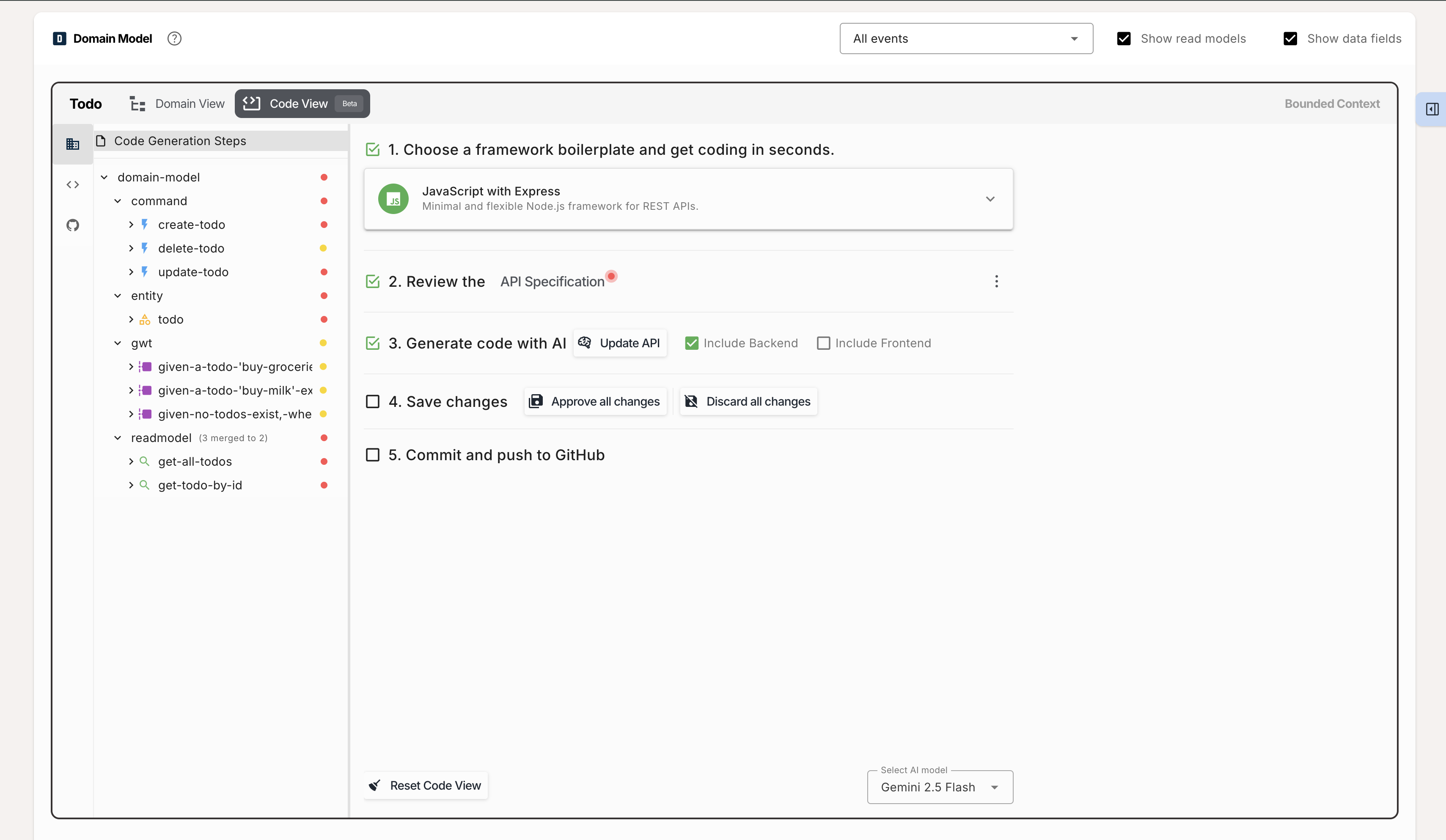This screenshot has height=840, width=1446.
Task: Toggle the side panel icon at right edge
Action: [x=1432, y=109]
